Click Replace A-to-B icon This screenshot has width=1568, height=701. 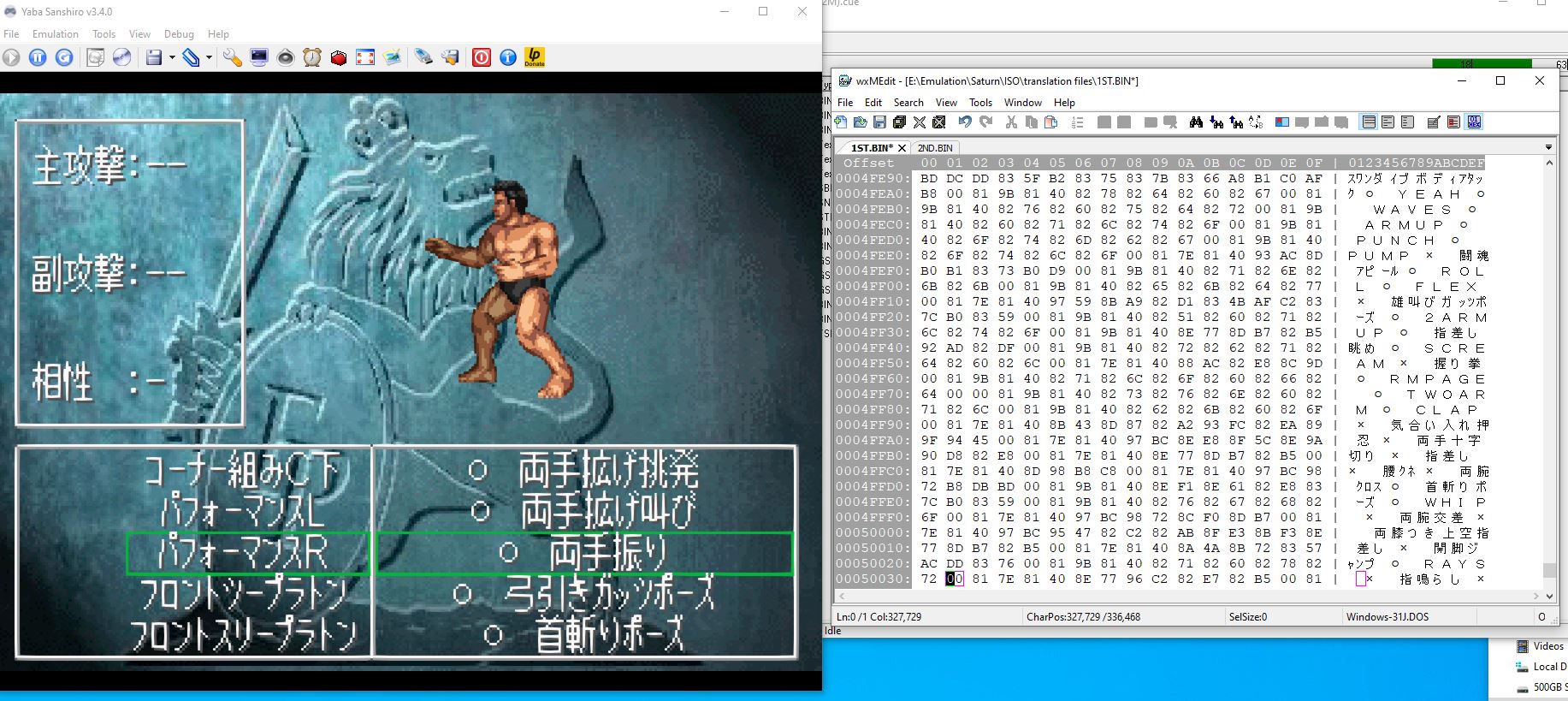tap(1256, 122)
